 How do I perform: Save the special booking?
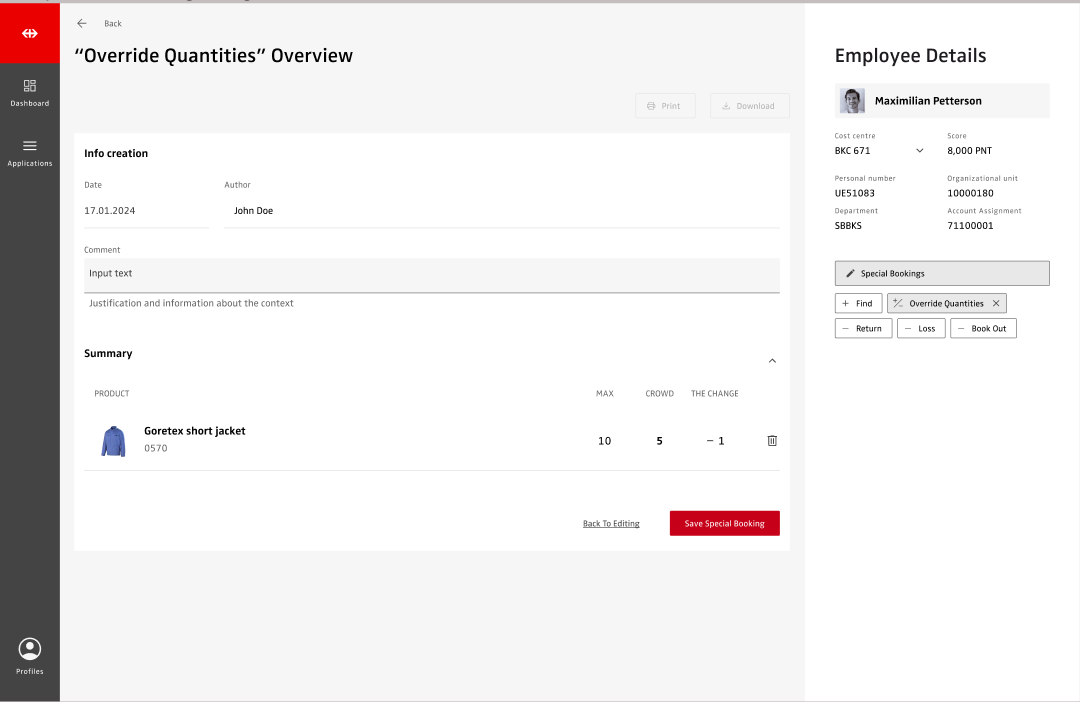724,524
